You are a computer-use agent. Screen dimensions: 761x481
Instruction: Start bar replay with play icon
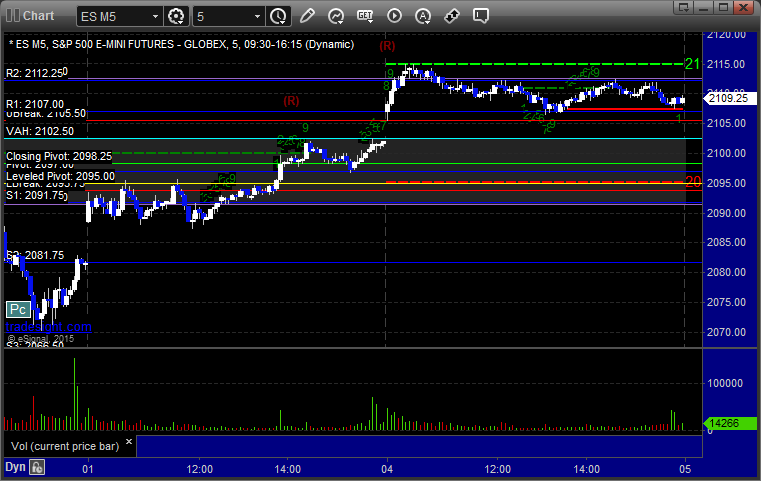click(394, 16)
